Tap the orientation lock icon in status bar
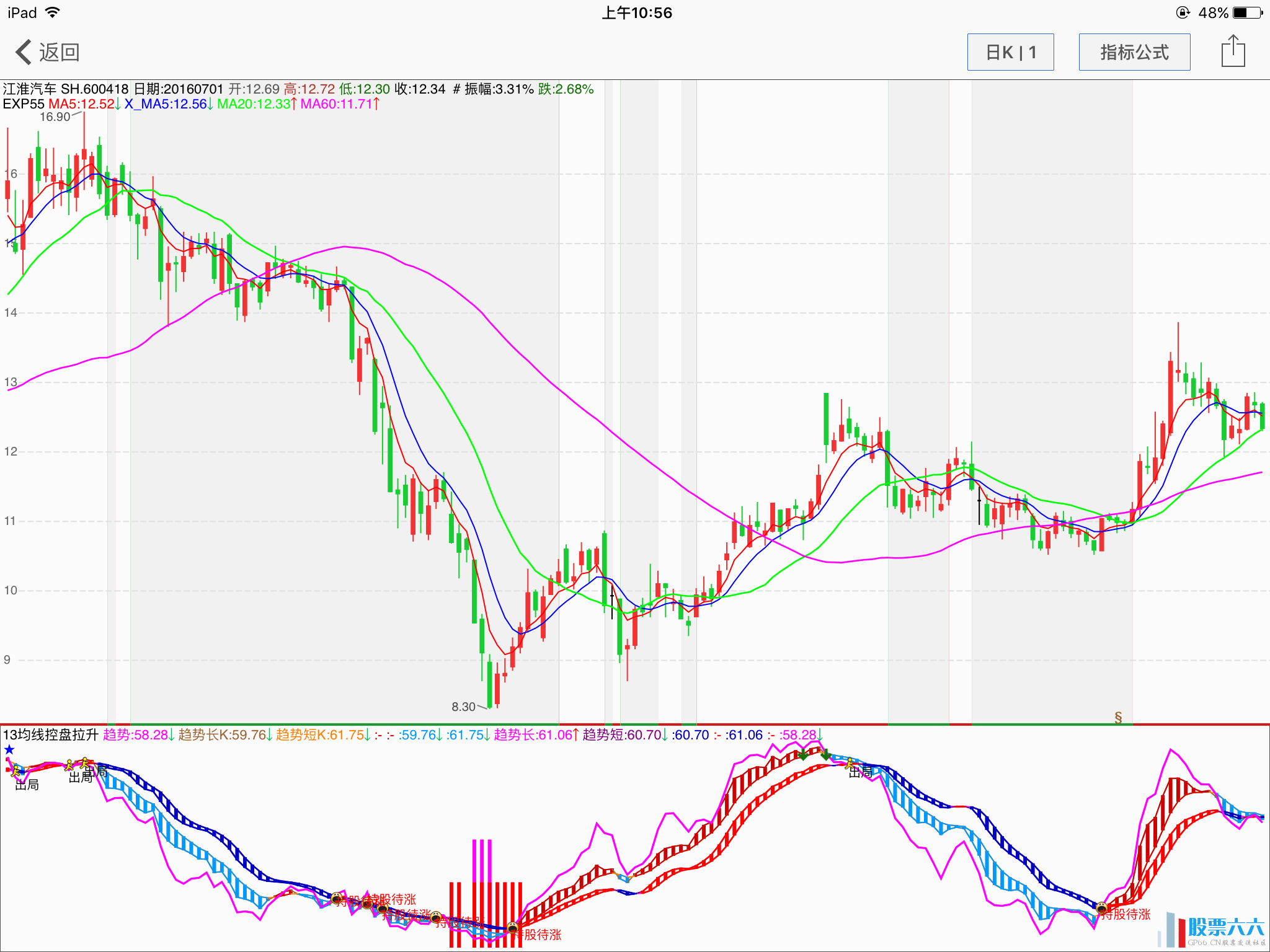This screenshot has width=1270, height=952. click(1183, 12)
